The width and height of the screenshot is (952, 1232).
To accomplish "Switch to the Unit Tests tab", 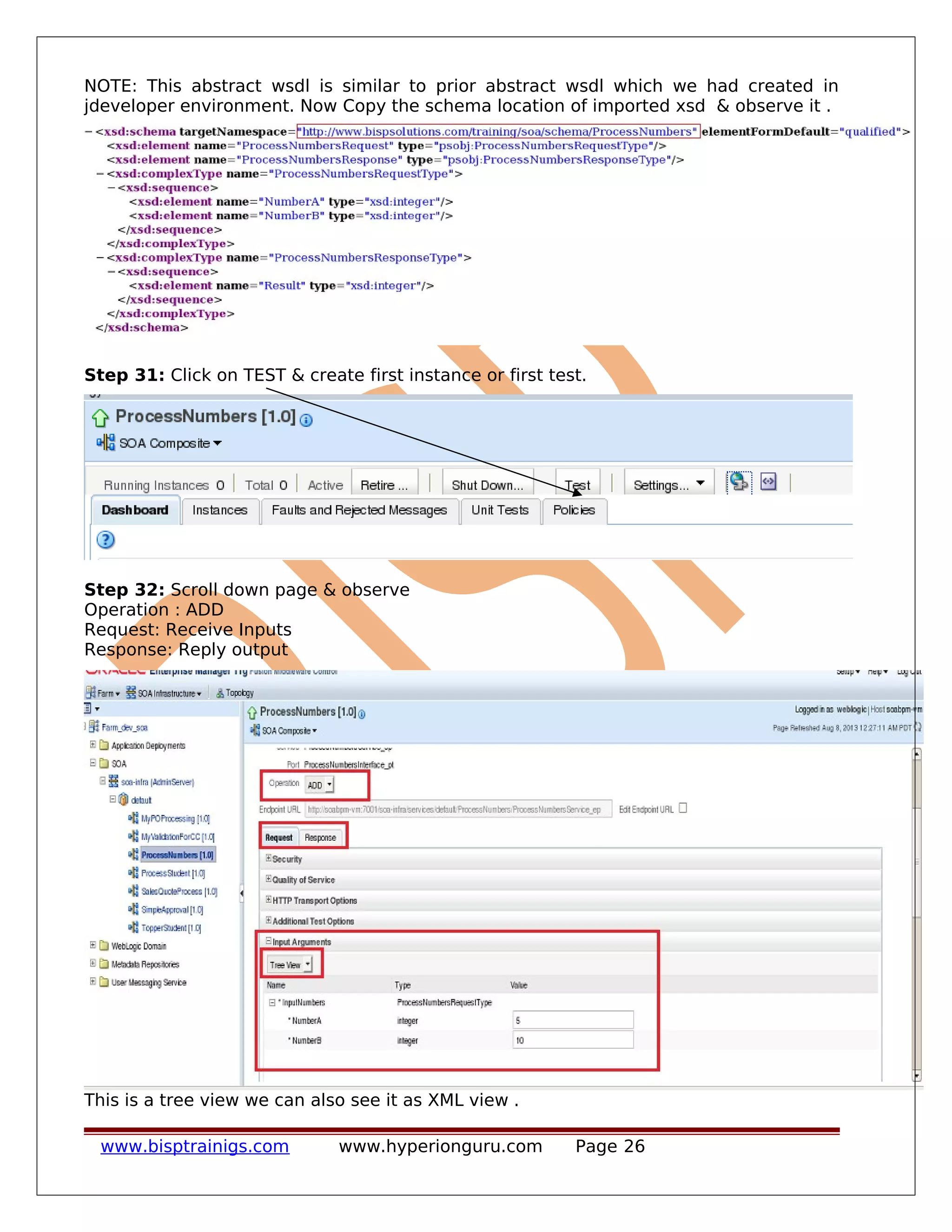I will click(500, 510).
